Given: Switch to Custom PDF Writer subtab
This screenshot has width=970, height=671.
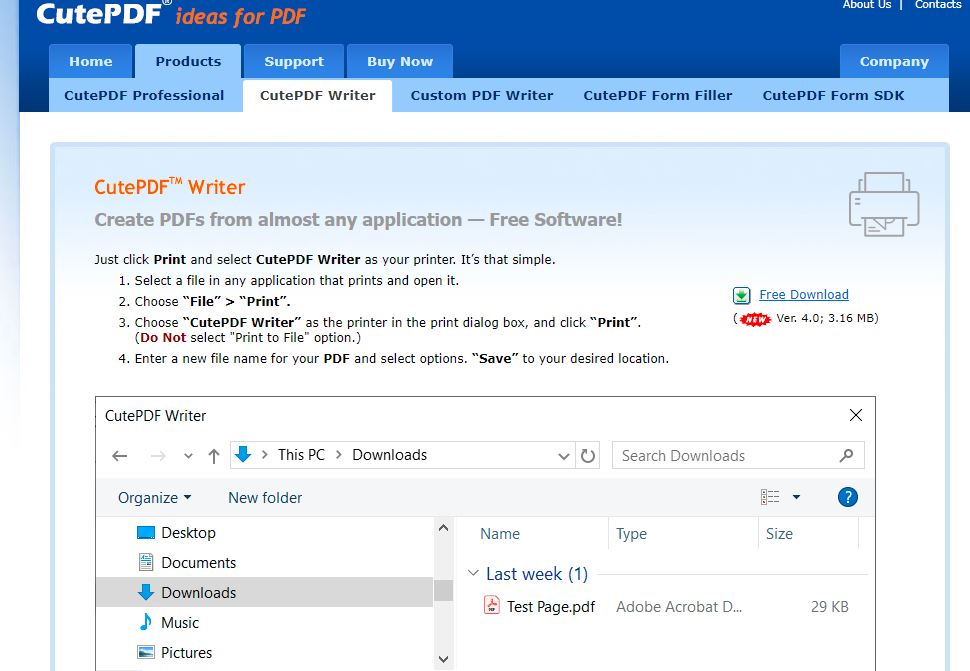Looking at the screenshot, I should pyautogui.click(x=482, y=95).
